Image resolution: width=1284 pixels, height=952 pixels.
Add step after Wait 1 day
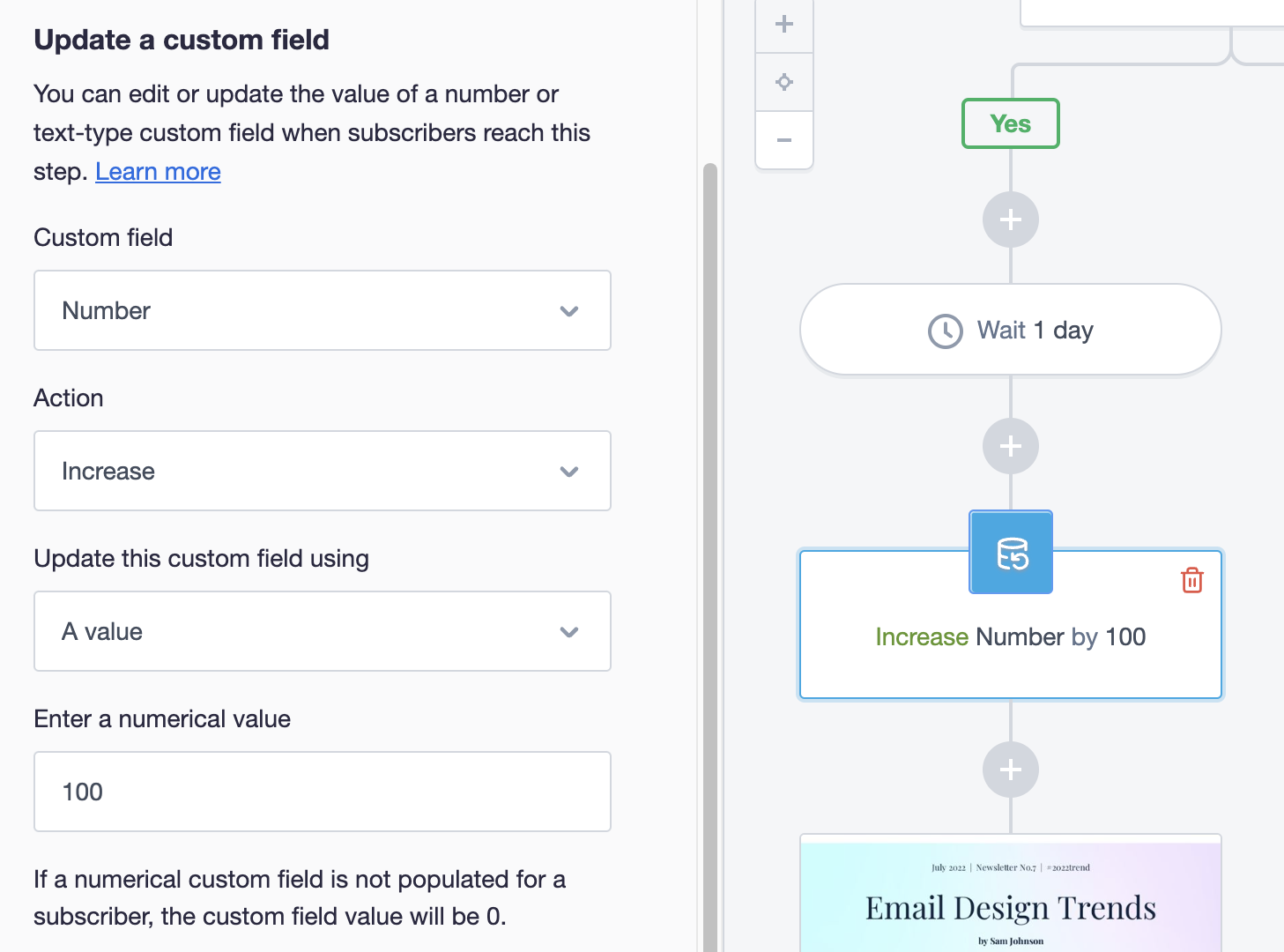coord(1011,446)
